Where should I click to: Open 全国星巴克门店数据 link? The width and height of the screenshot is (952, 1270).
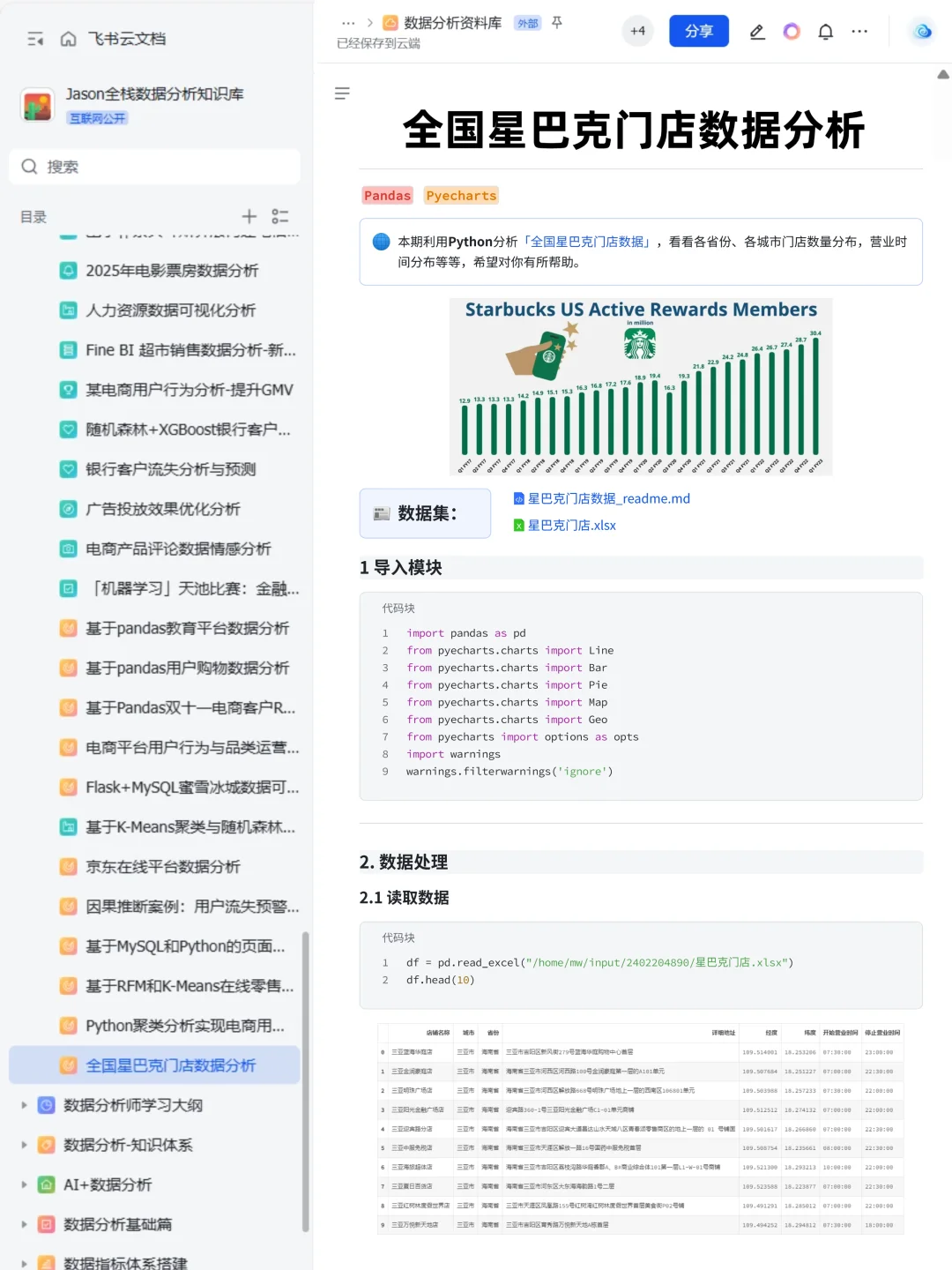[587, 242]
